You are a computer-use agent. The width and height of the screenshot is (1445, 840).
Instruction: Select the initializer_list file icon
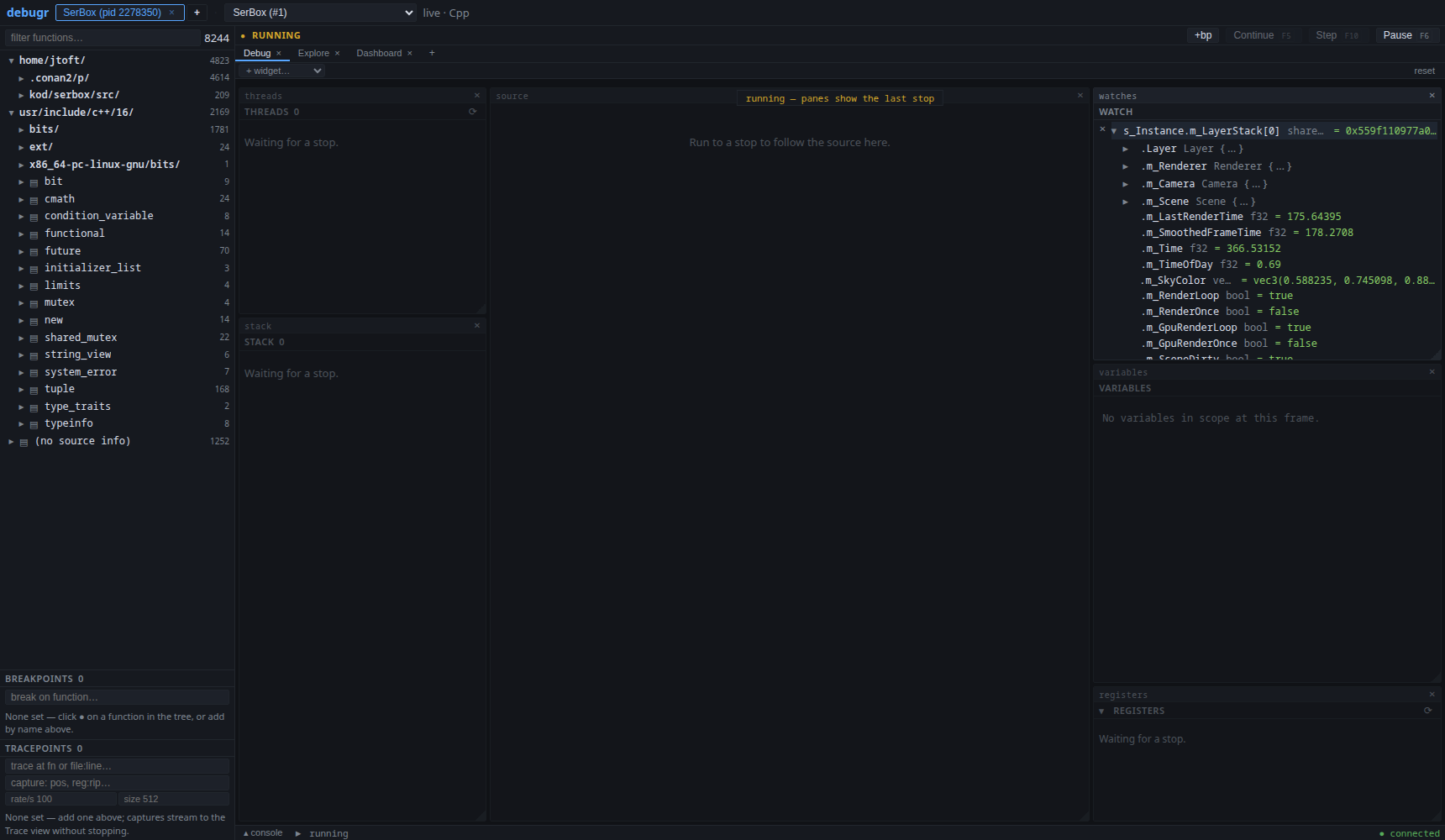pyautogui.click(x=34, y=269)
